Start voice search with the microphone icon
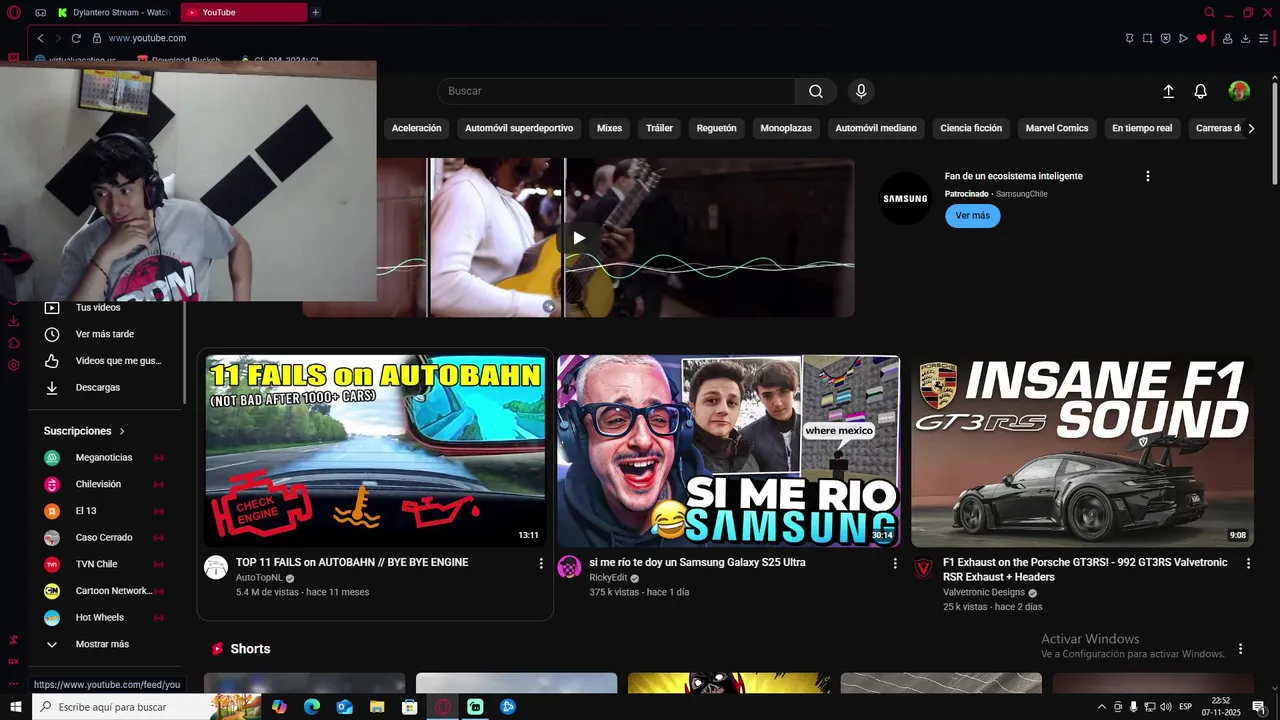Screen dimensions: 1280x720 tap(861, 91)
